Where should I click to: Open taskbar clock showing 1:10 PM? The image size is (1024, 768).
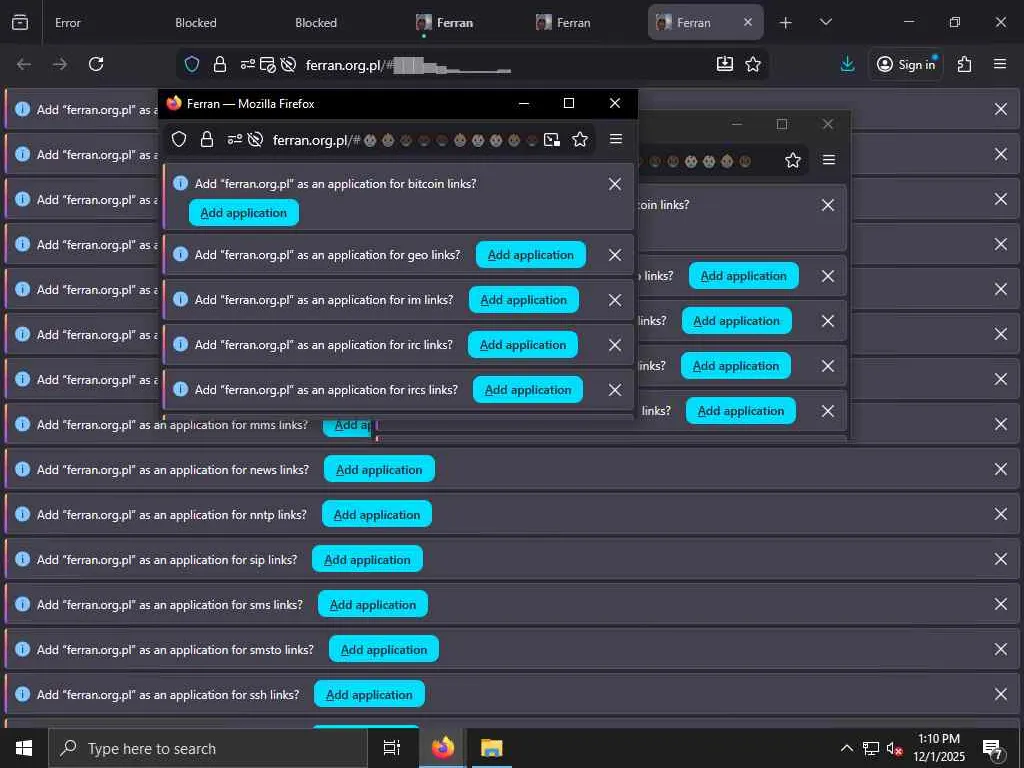(x=939, y=748)
